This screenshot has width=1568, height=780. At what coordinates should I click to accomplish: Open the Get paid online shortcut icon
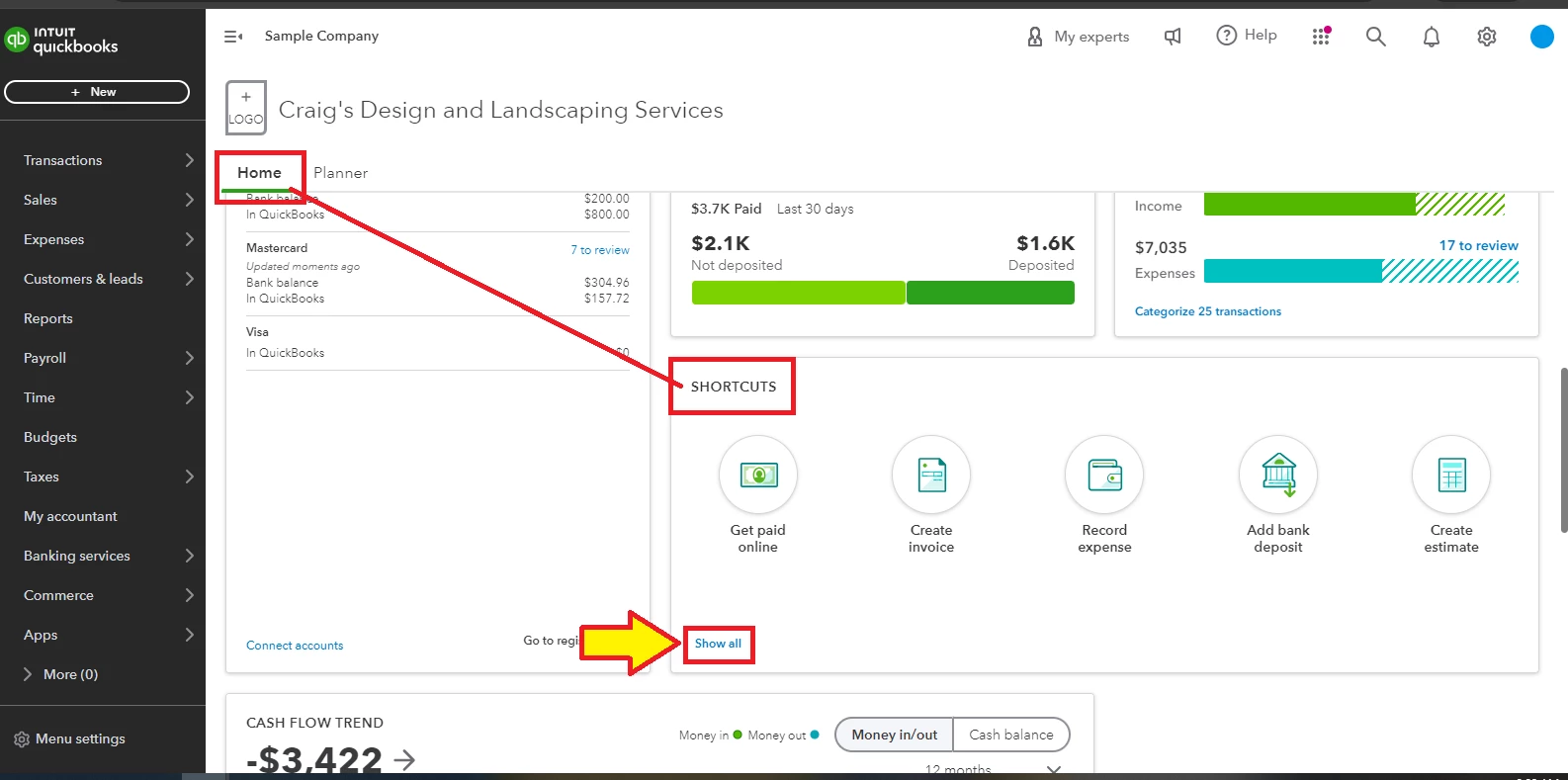point(758,476)
